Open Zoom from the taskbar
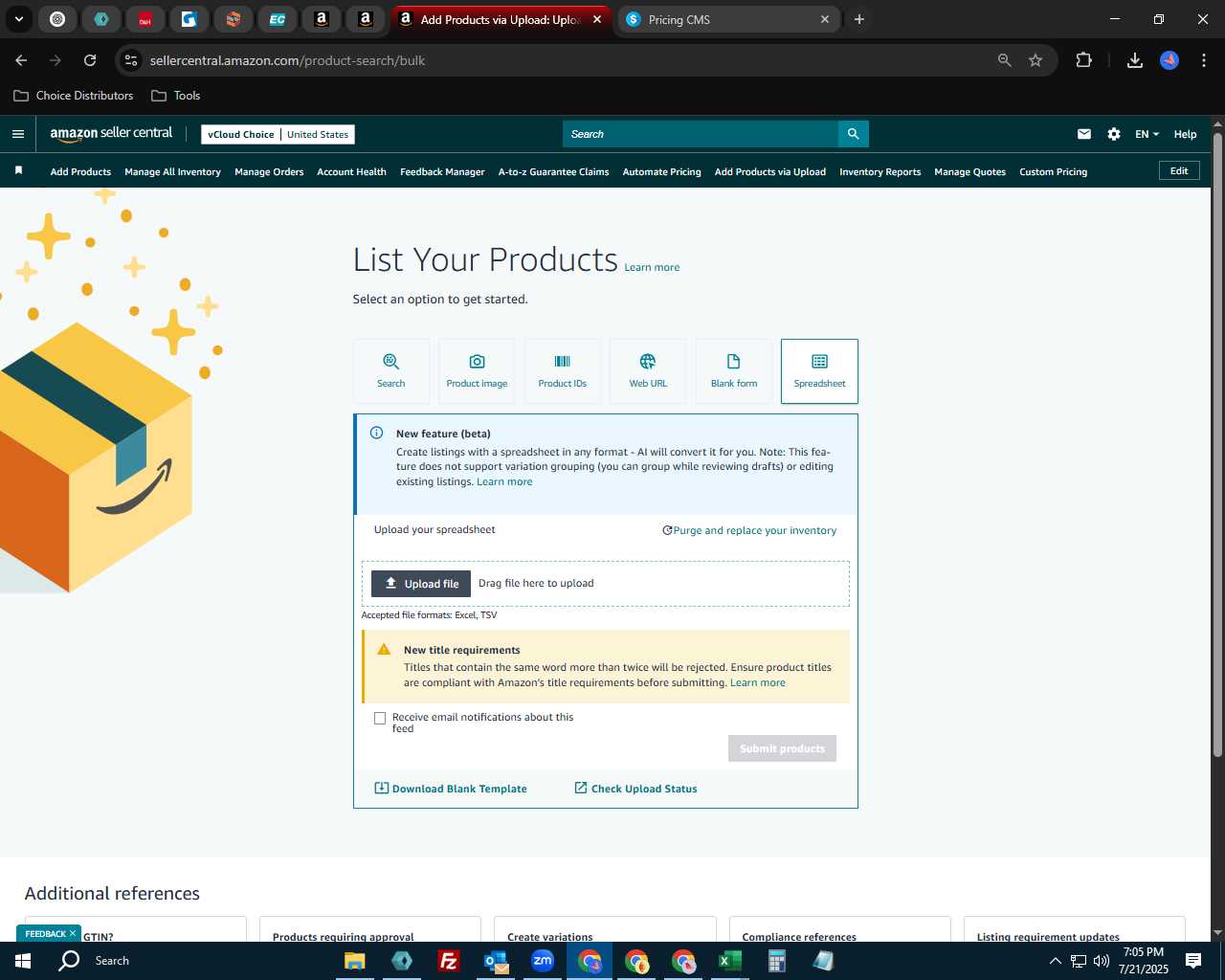Screen dimensions: 1225x980 [543, 961]
